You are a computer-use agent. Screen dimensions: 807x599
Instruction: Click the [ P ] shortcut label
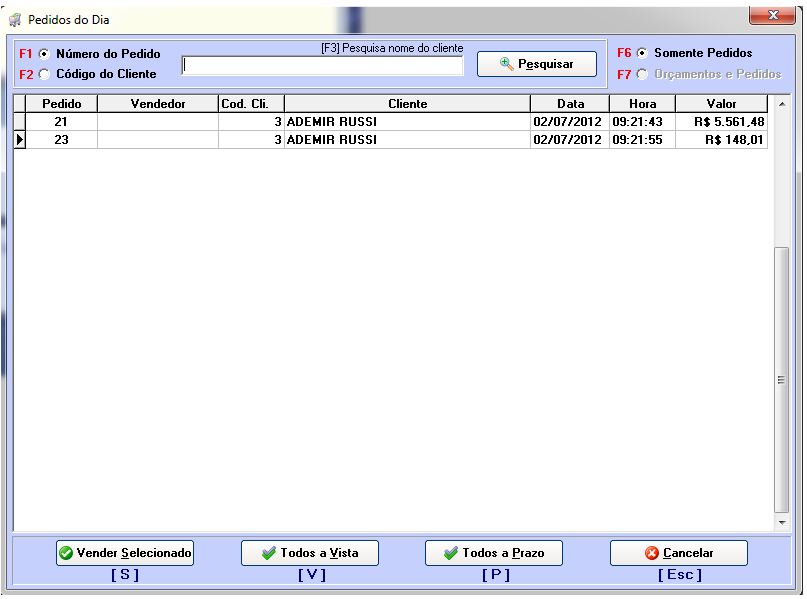click(x=496, y=575)
